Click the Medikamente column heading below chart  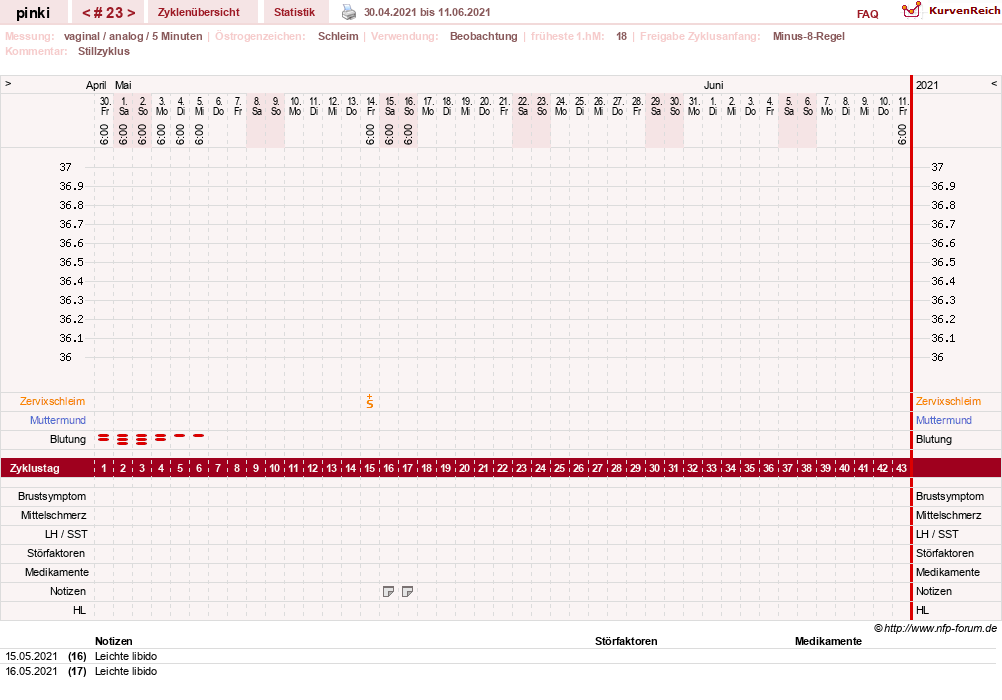828,641
